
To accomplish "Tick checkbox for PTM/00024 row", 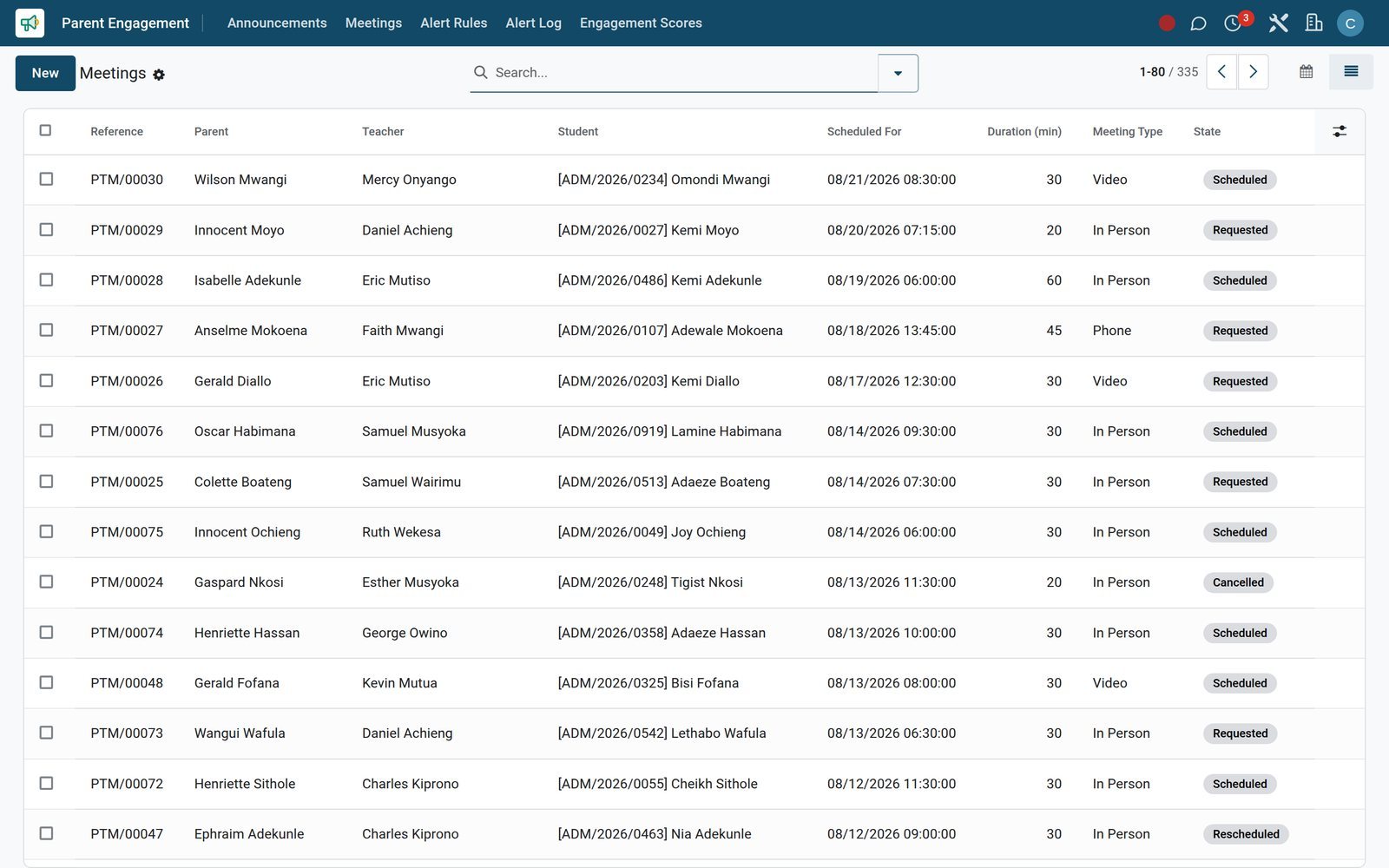I will (x=46, y=582).
